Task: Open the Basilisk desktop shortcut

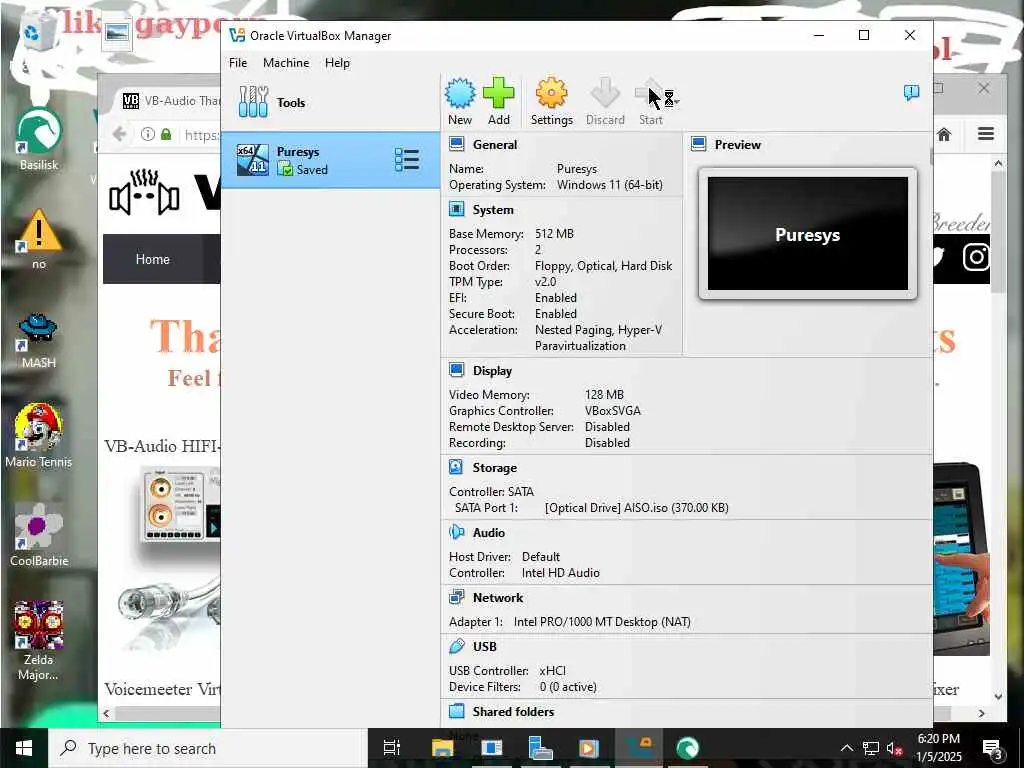Action: [x=39, y=140]
